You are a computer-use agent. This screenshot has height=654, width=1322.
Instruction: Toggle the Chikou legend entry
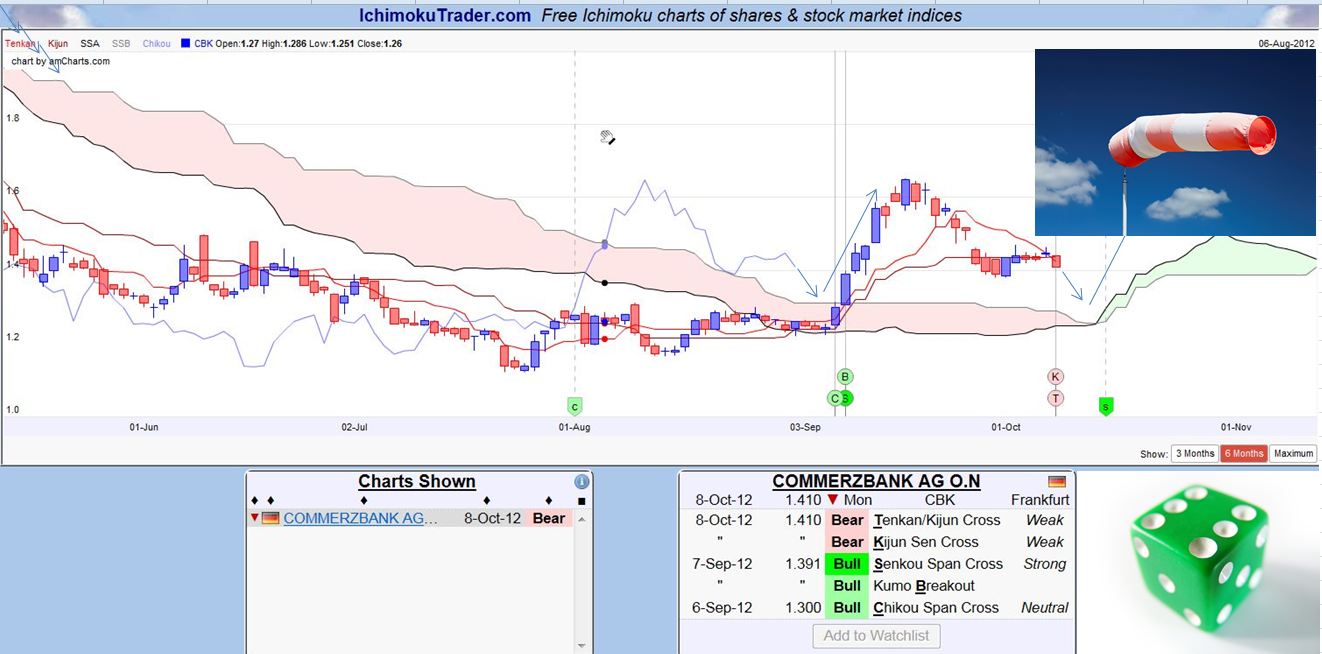(x=157, y=44)
